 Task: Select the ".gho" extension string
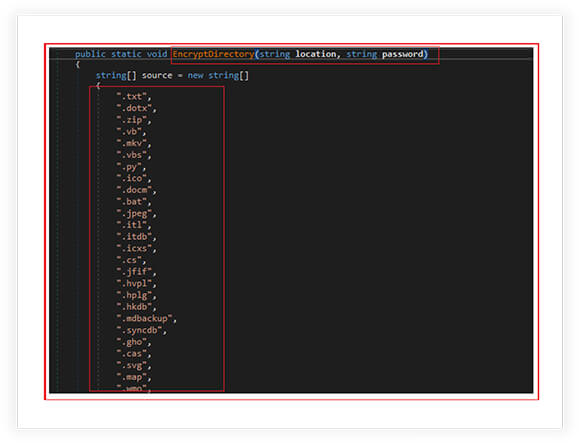pos(132,342)
